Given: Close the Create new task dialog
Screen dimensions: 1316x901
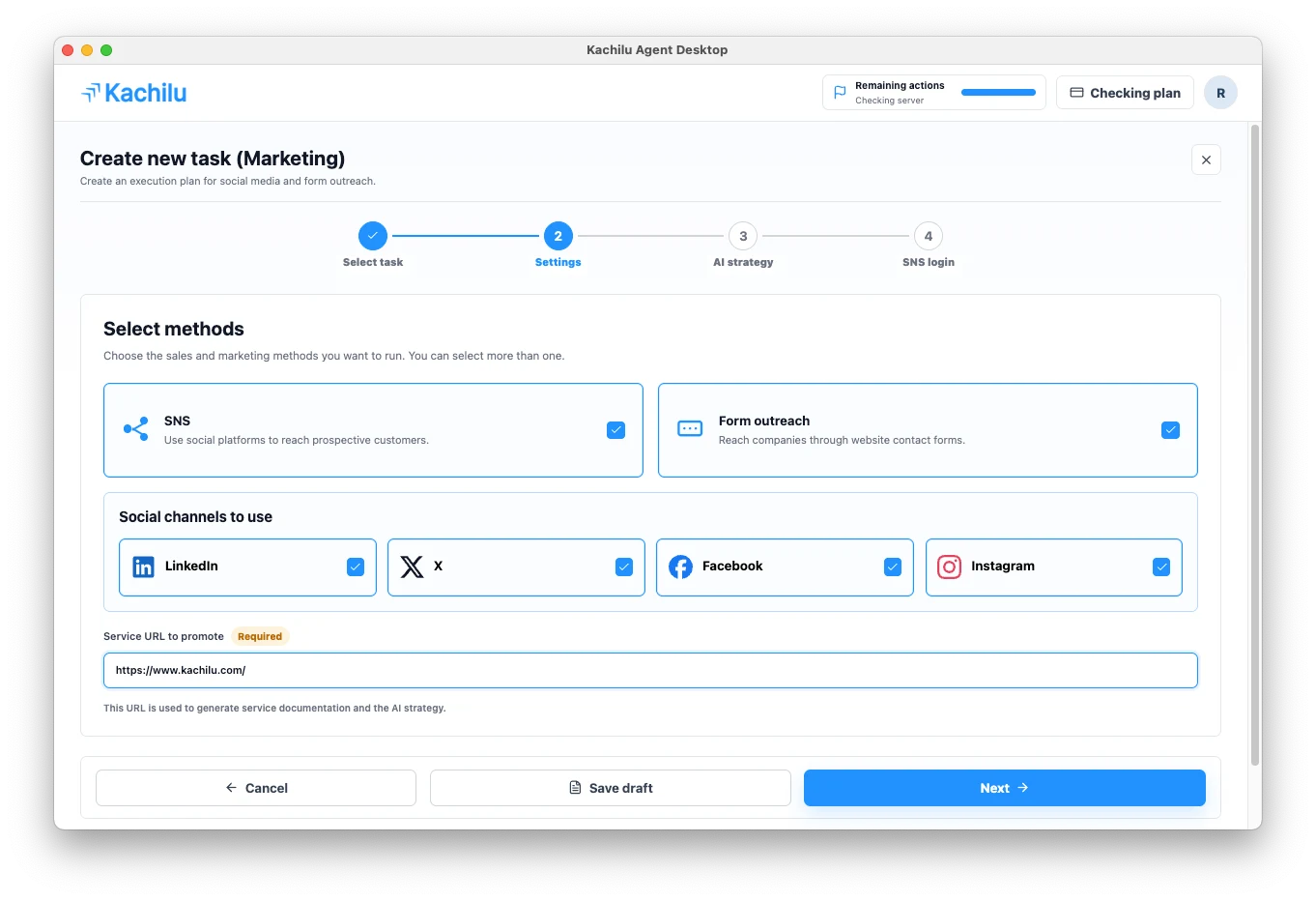Looking at the screenshot, I should coord(1206,160).
